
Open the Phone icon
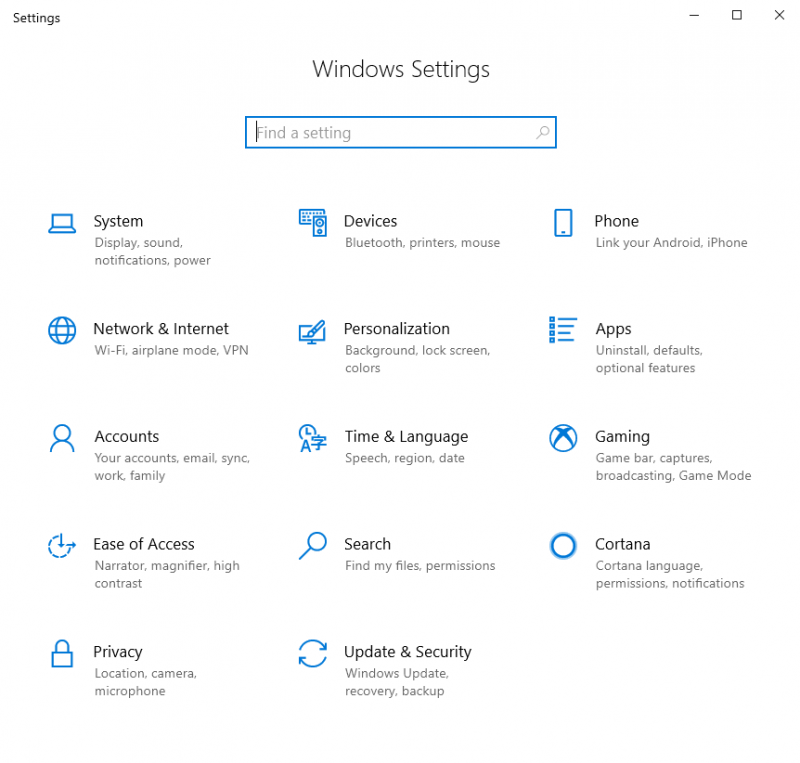[x=563, y=223]
